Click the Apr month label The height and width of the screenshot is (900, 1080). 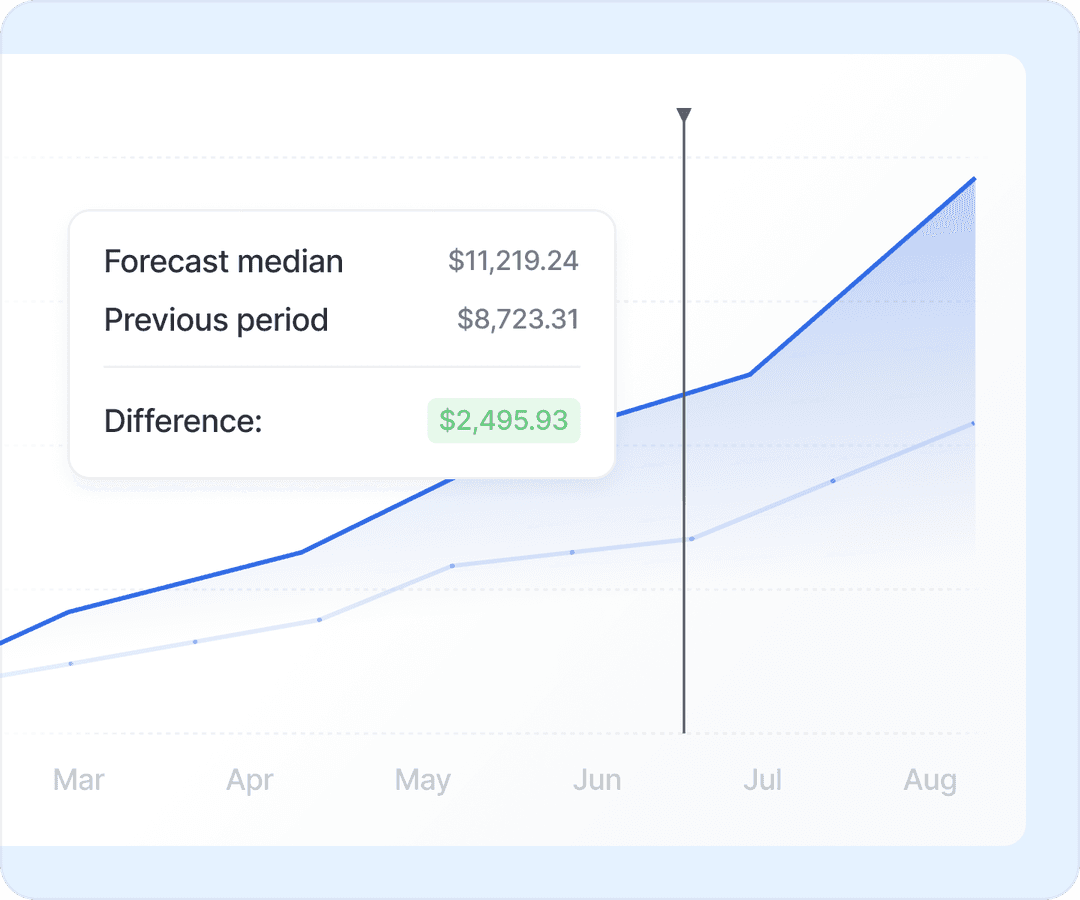[250, 780]
